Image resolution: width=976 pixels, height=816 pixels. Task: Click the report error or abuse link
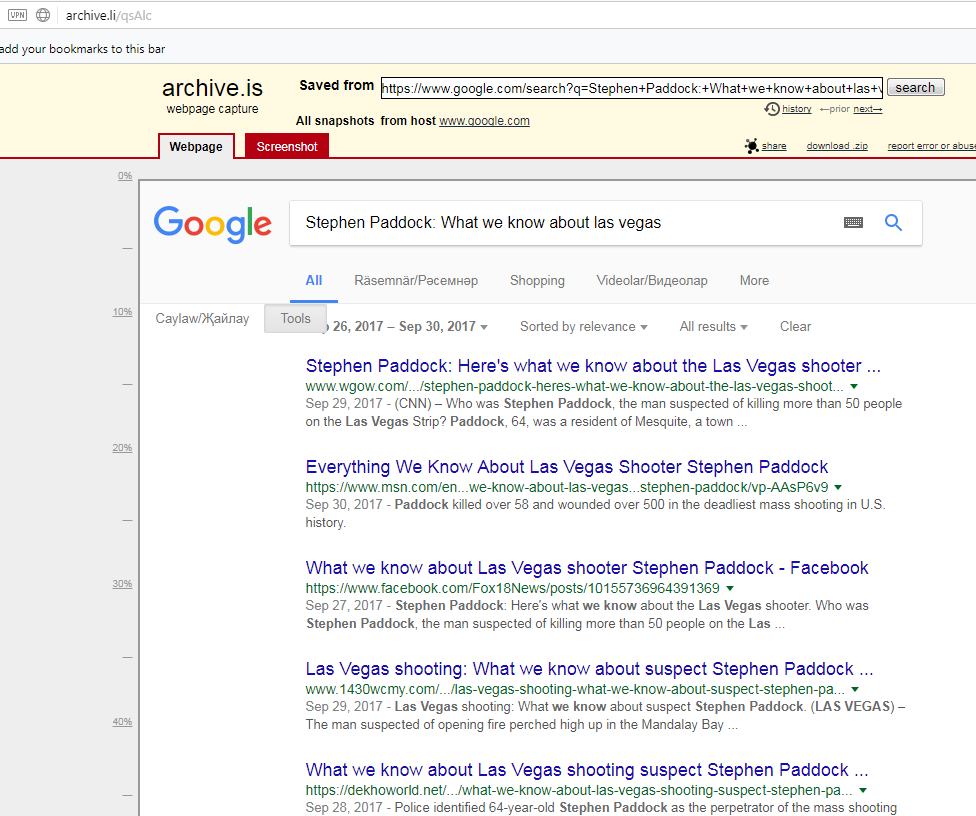tap(932, 146)
